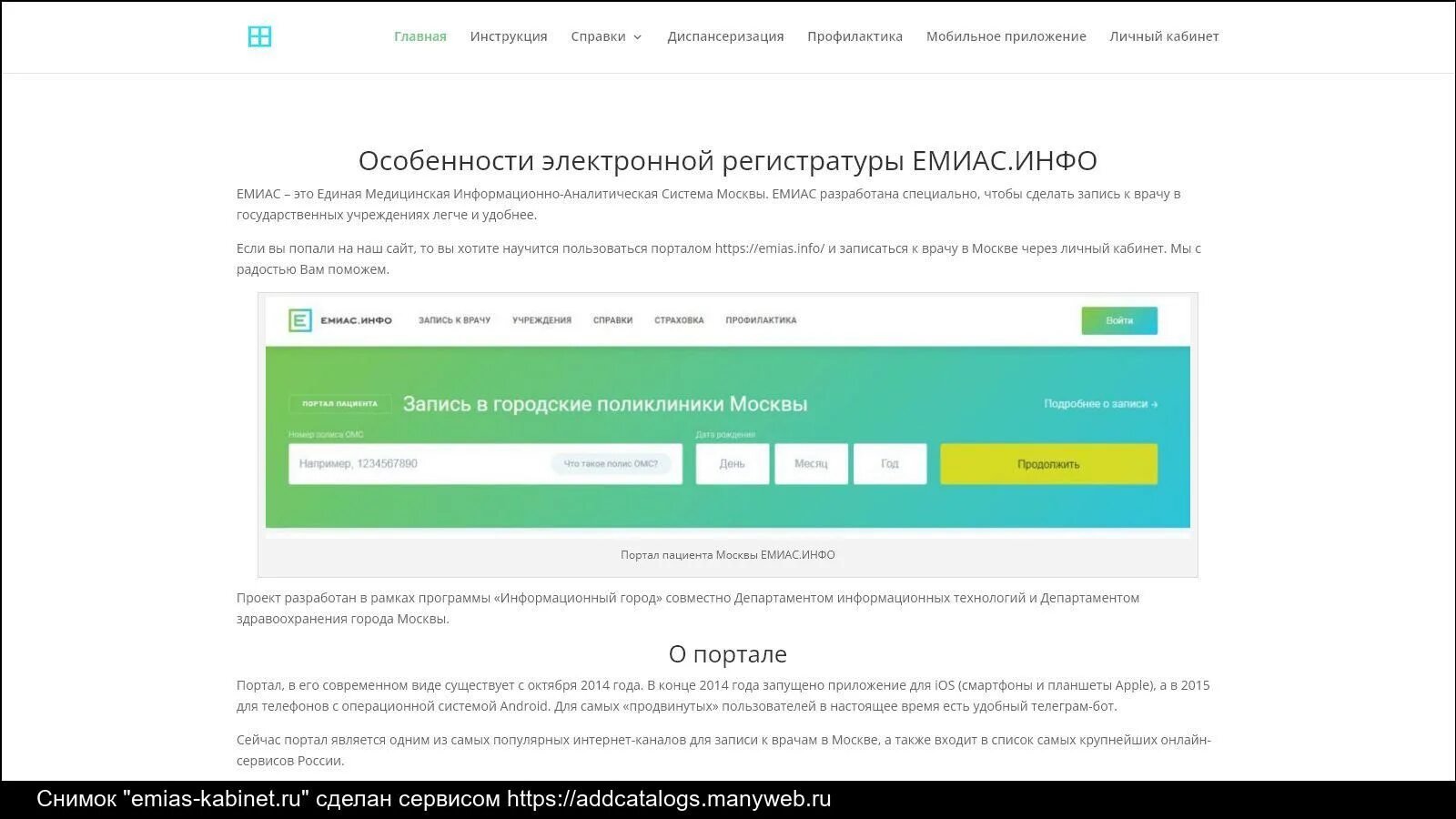
Task: Click Страховка in the portal screenshot
Action: [x=679, y=320]
